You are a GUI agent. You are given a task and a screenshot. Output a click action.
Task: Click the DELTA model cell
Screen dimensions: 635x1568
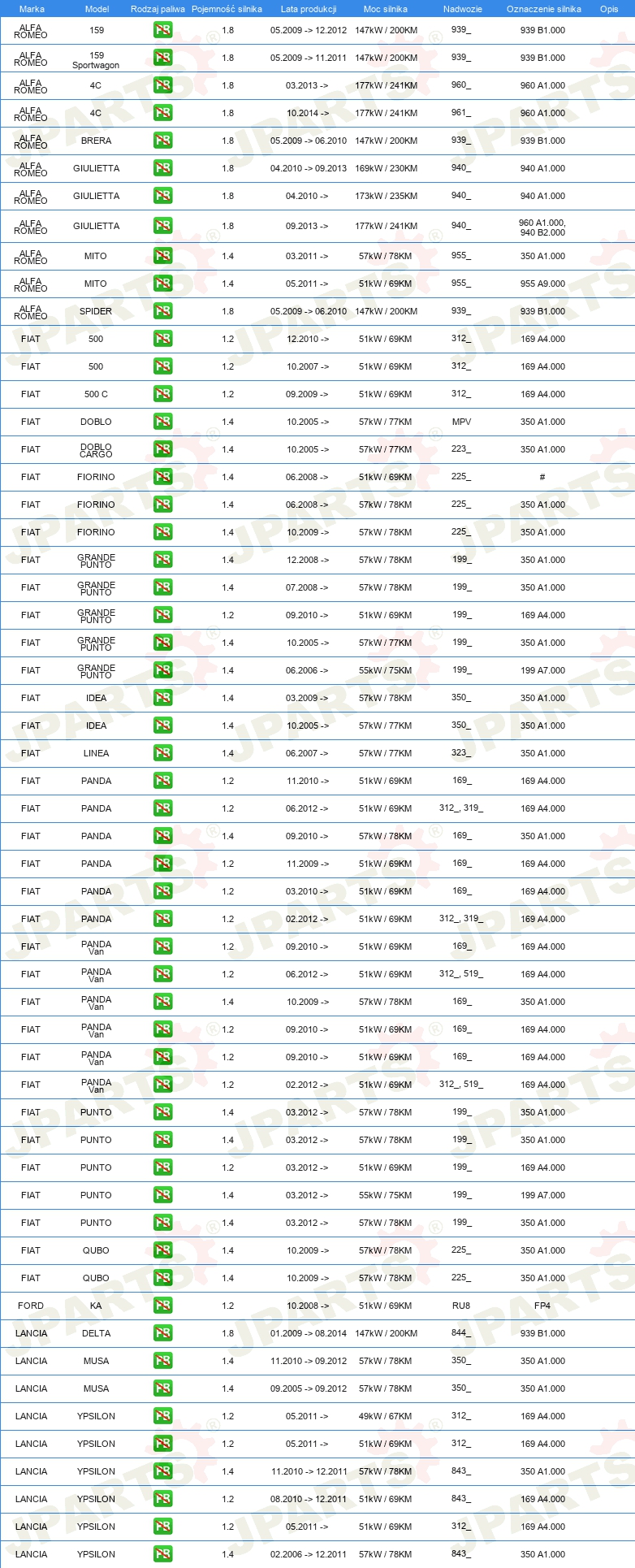96,1333
